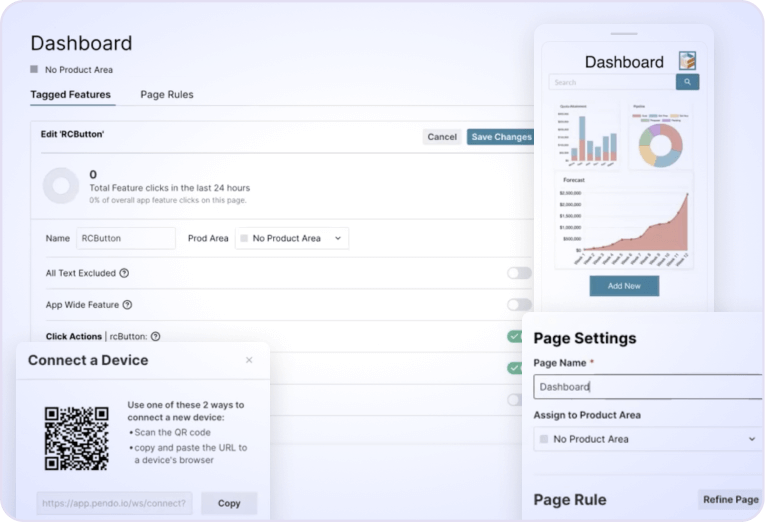Image resolution: width=765 pixels, height=522 pixels.
Task: Click the swatch inside the Prod Area dropdown
Action: (244, 239)
